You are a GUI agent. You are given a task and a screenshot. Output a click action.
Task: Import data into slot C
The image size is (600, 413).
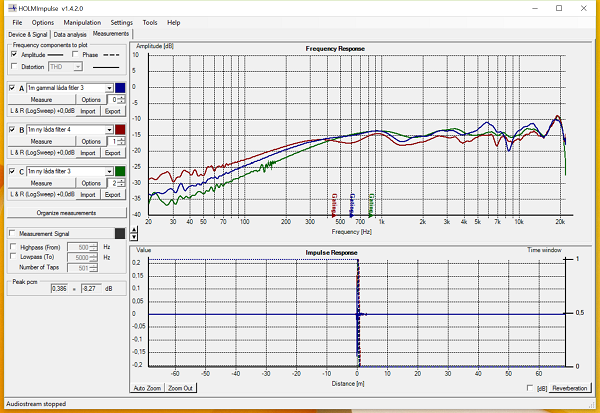(88, 194)
